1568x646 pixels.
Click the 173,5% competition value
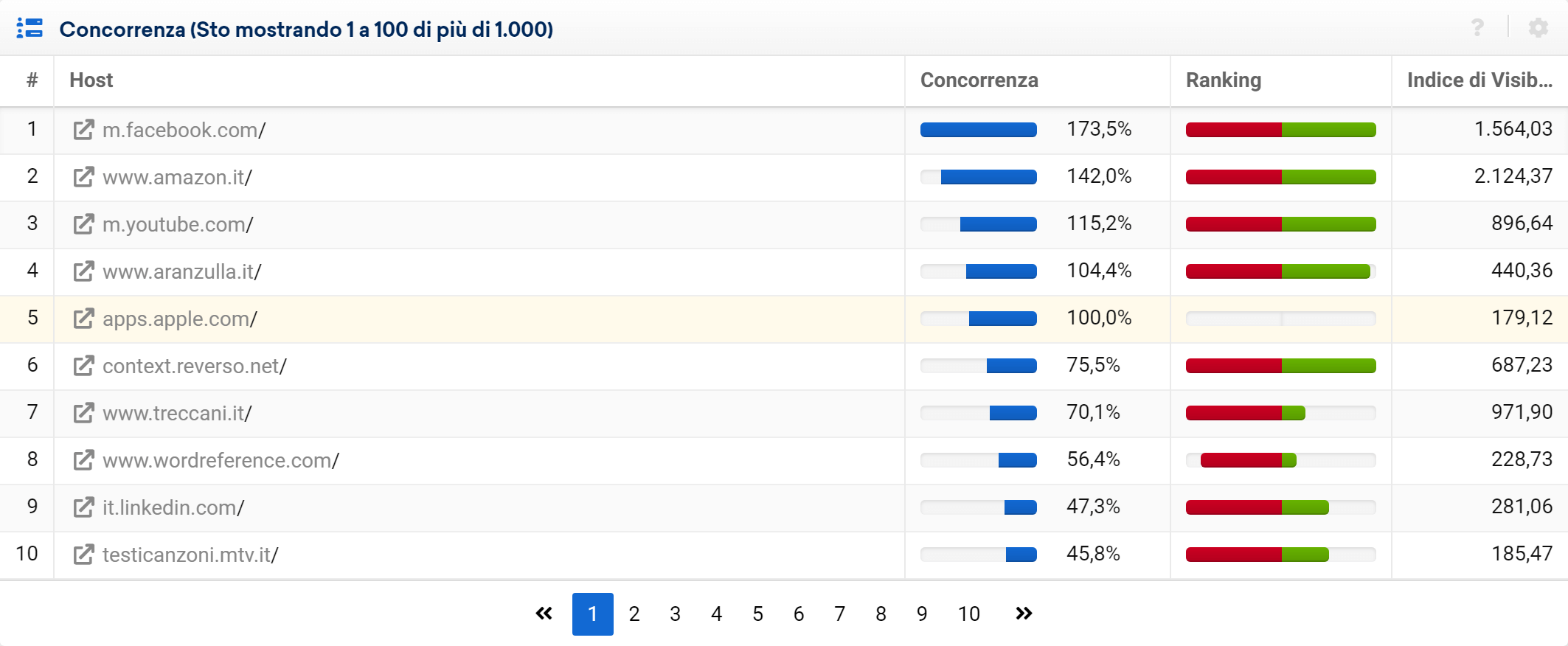pyautogui.click(x=1099, y=129)
